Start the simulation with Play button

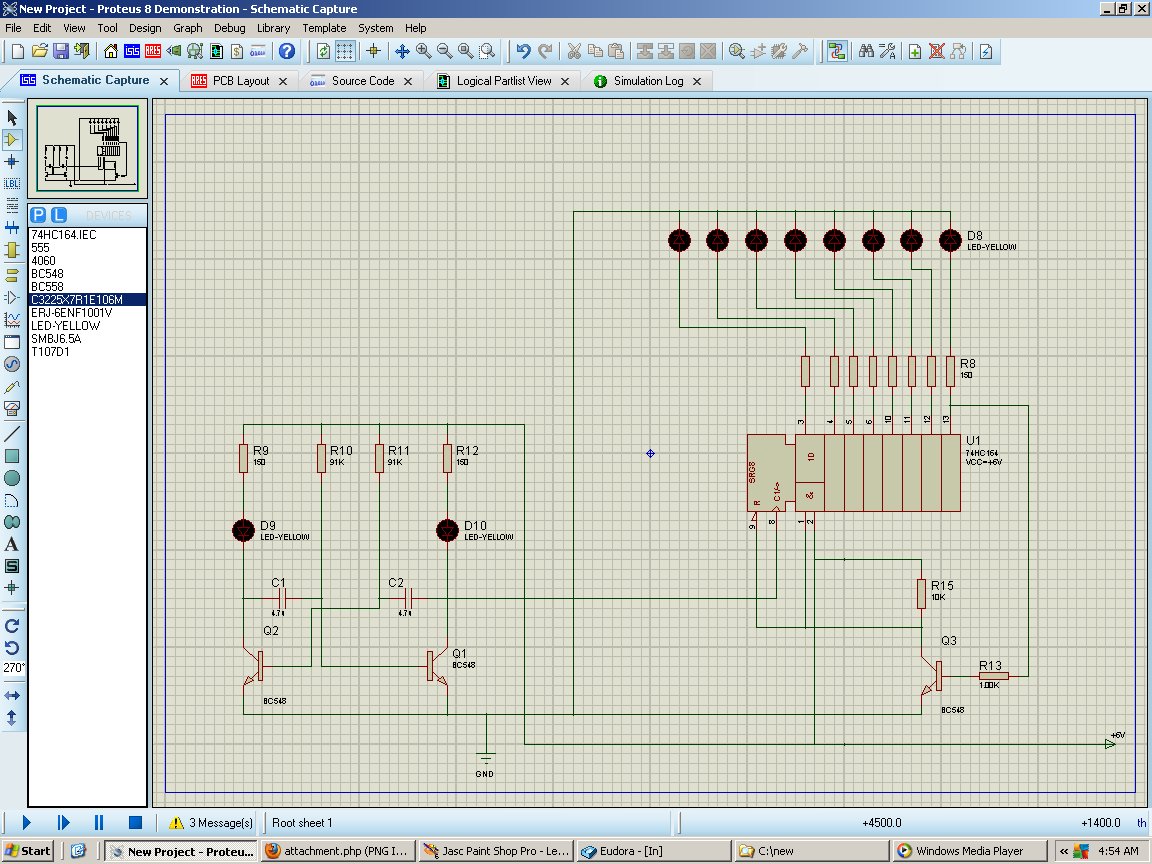[x=26, y=822]
